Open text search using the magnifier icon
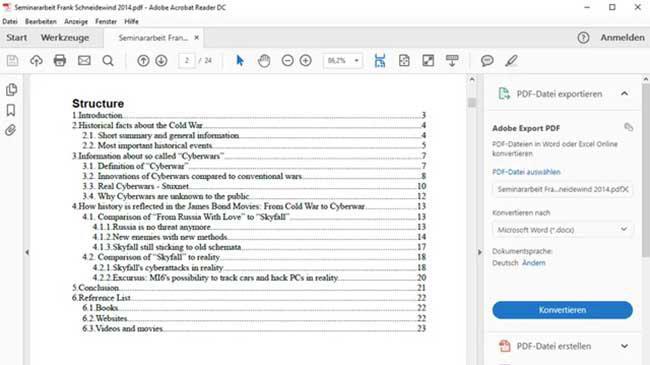This screenshot has width=650, height=365. click(108, 61)
